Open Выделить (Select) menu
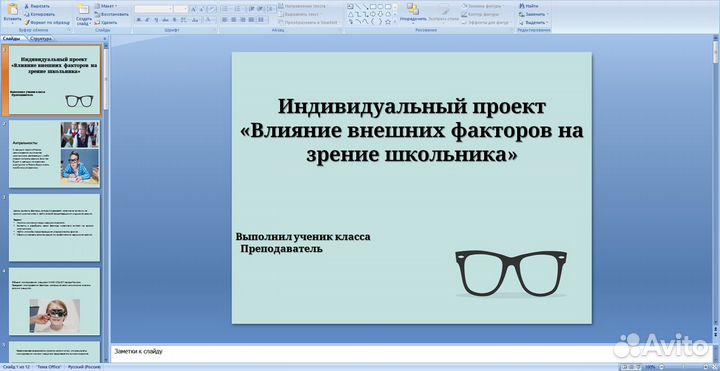Screen dimensions: 720x371 click(534, 22)
